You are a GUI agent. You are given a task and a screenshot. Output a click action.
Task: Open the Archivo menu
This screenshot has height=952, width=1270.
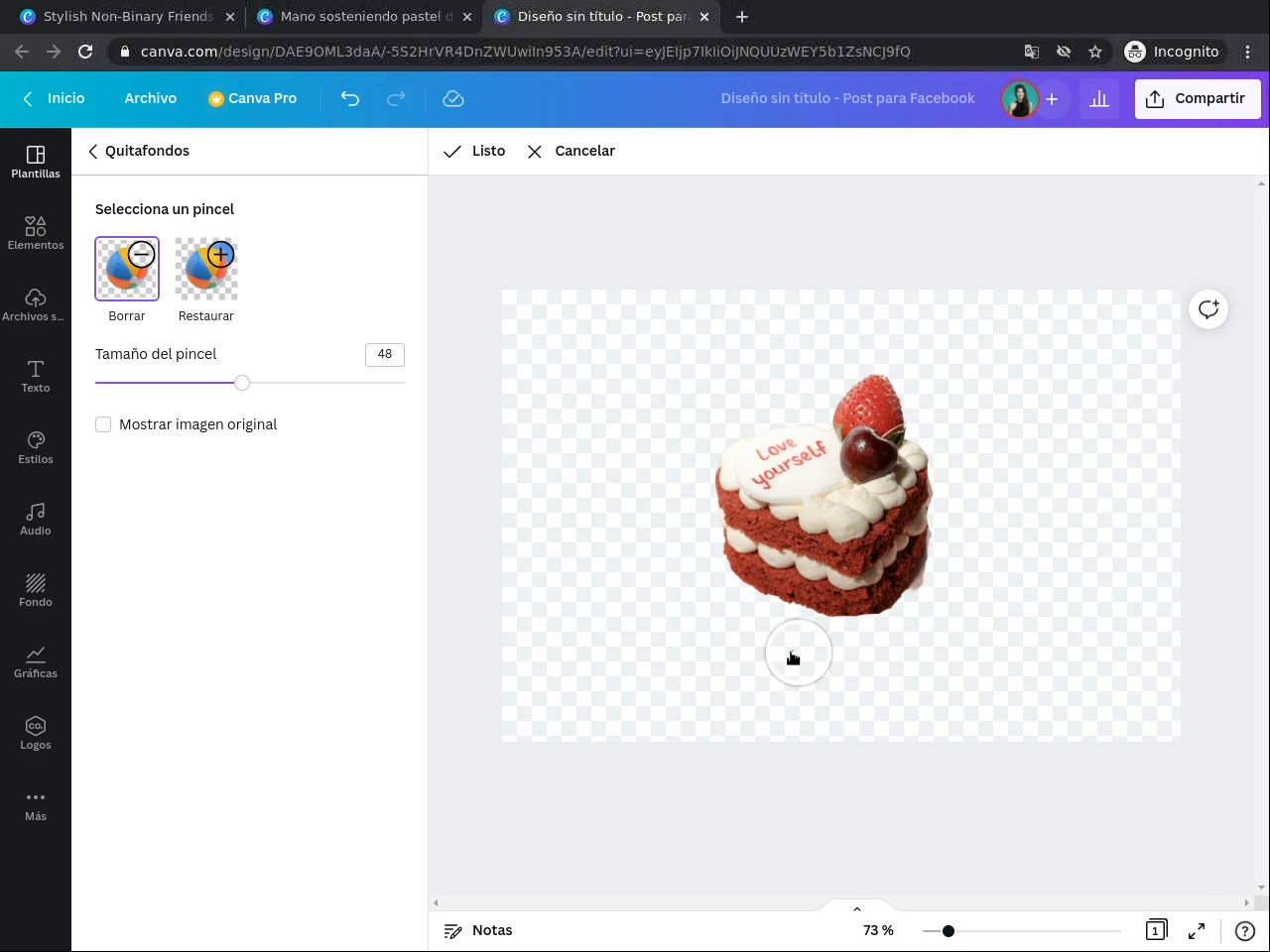click(151, 98)
